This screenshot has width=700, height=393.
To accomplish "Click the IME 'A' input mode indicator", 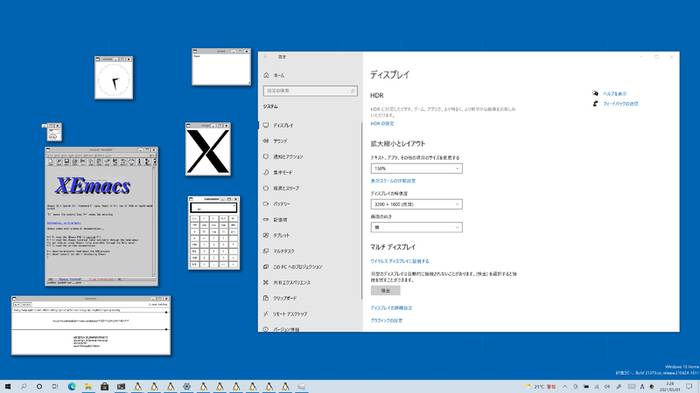I will pyautogui.click(x=642, y=387).
